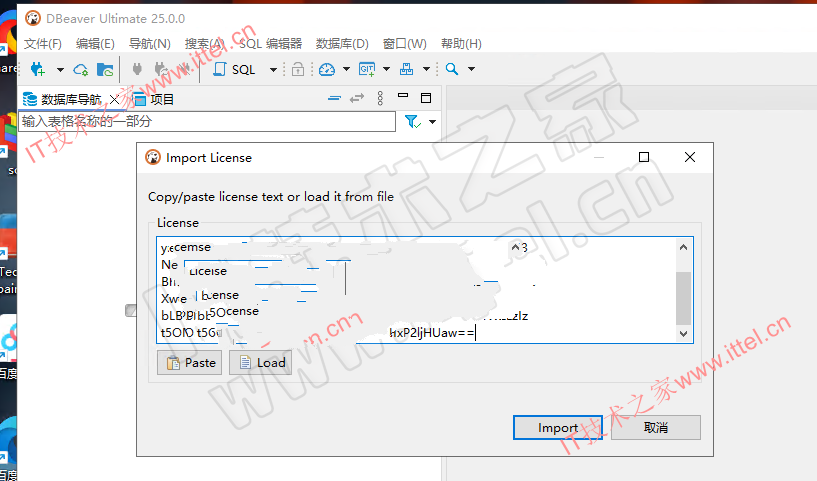Screen dimensions: 817x481
Task: Open the cloud explorer toolbar icon
Action: (81, 69)
